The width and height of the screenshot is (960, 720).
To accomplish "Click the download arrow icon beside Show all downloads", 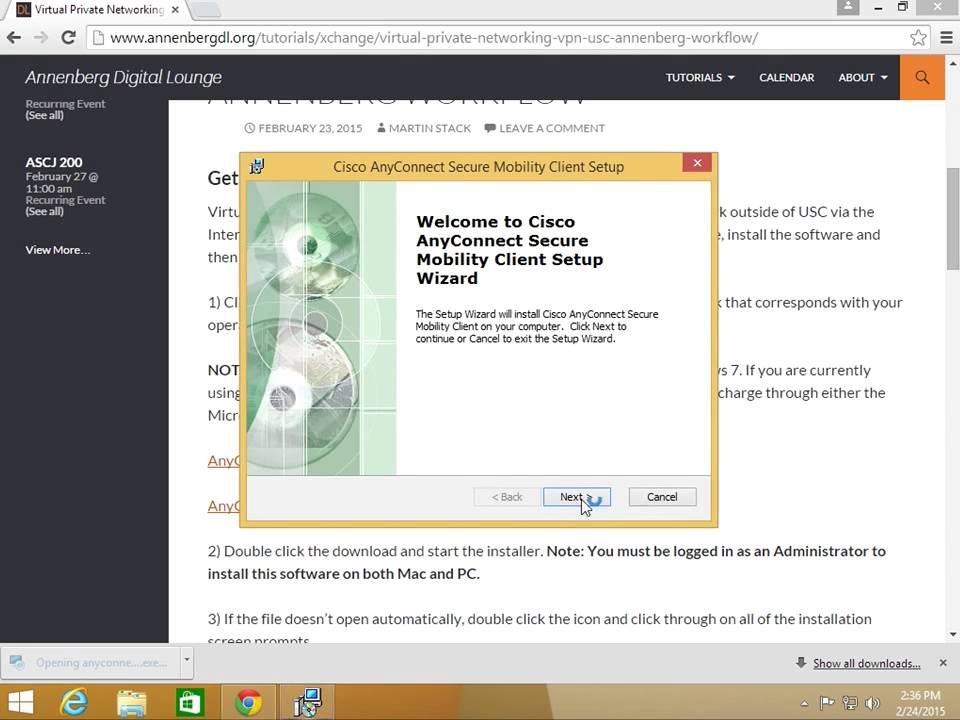I will pyautogui.click(x=801, y=662).
